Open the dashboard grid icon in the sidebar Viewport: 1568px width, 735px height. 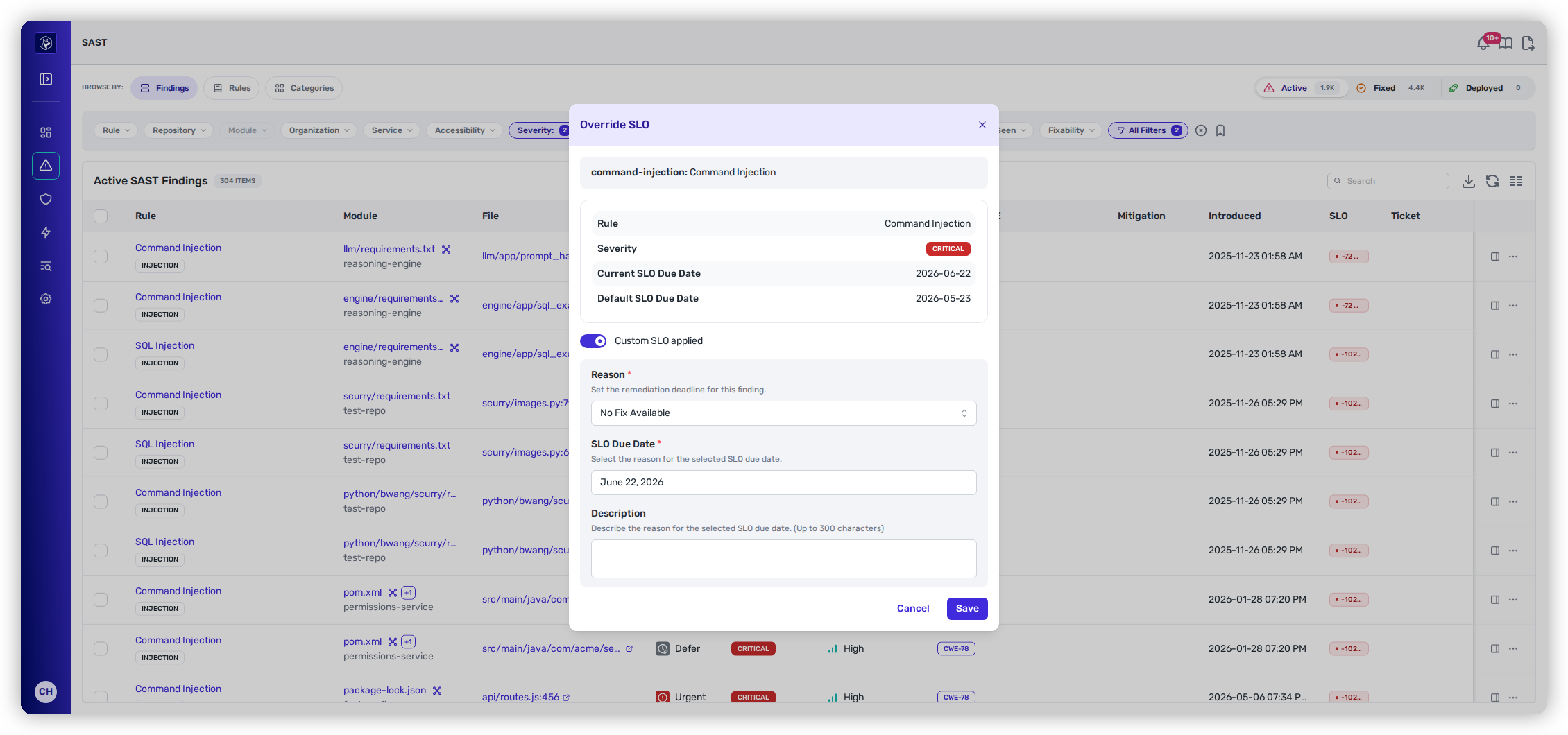[46, 132]
